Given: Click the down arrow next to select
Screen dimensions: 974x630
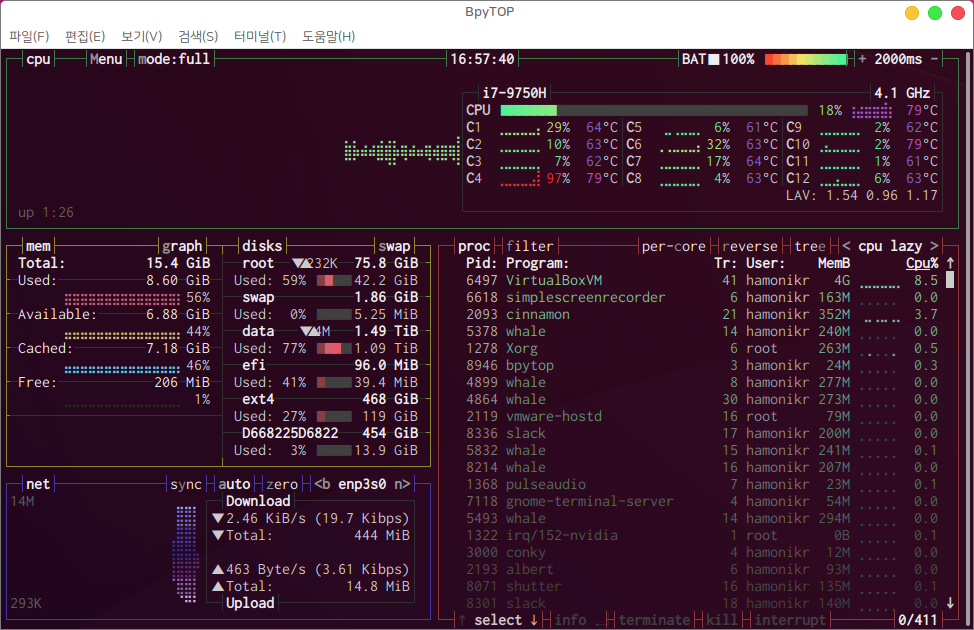Looking at the screenshot, I should coord(534,620).
